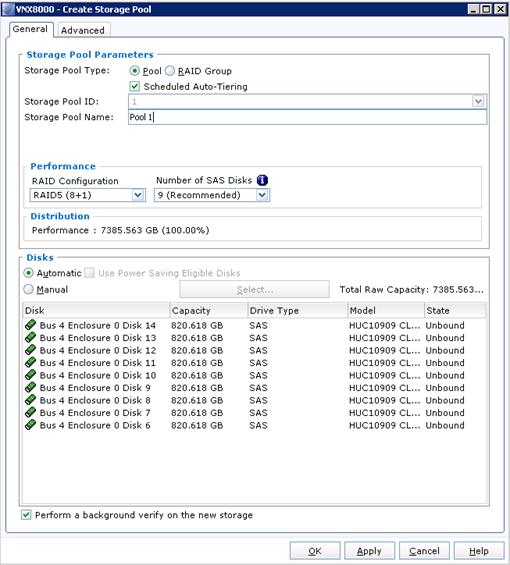510x565 pixels.
Task: Click the Unbound state of Disk 12
Action: coord(445,350)
